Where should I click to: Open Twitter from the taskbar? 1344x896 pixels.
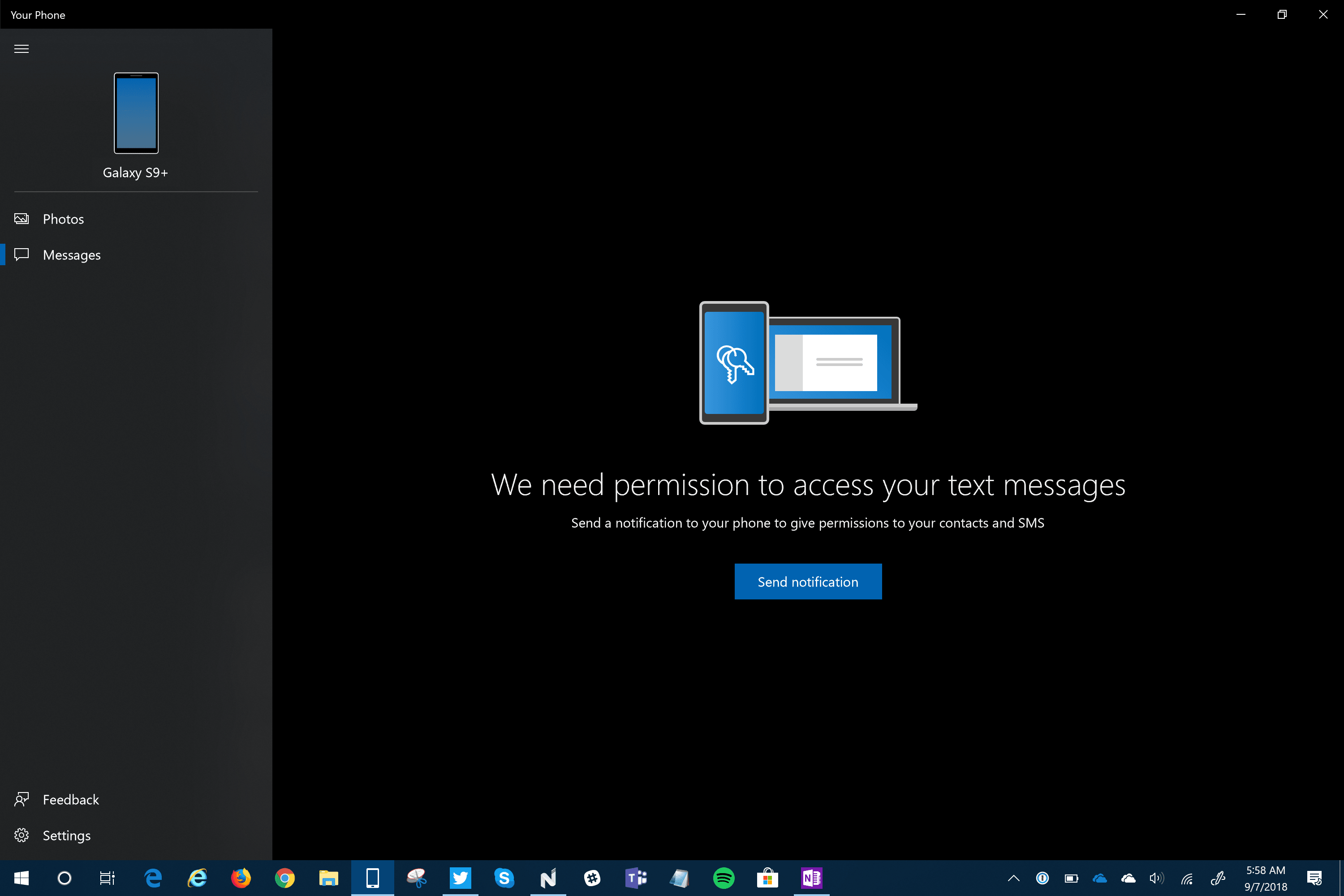point(461,878)
